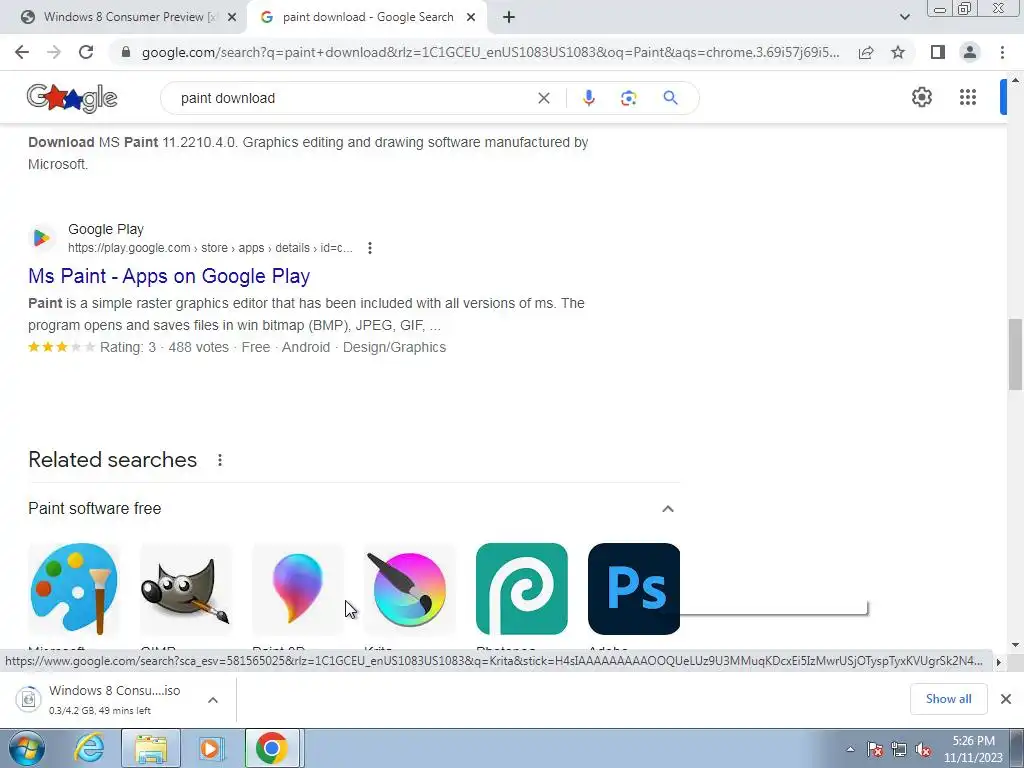Open the Chrome profile avatar

point(970,52)
